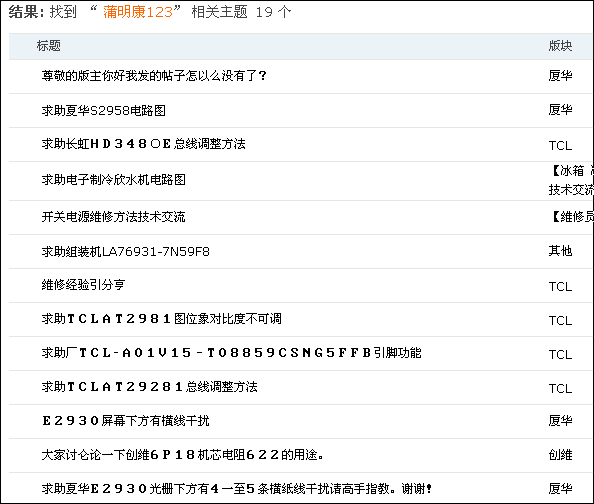Open thread about TCL-A01V15 引脚功能

click(231, 353)
